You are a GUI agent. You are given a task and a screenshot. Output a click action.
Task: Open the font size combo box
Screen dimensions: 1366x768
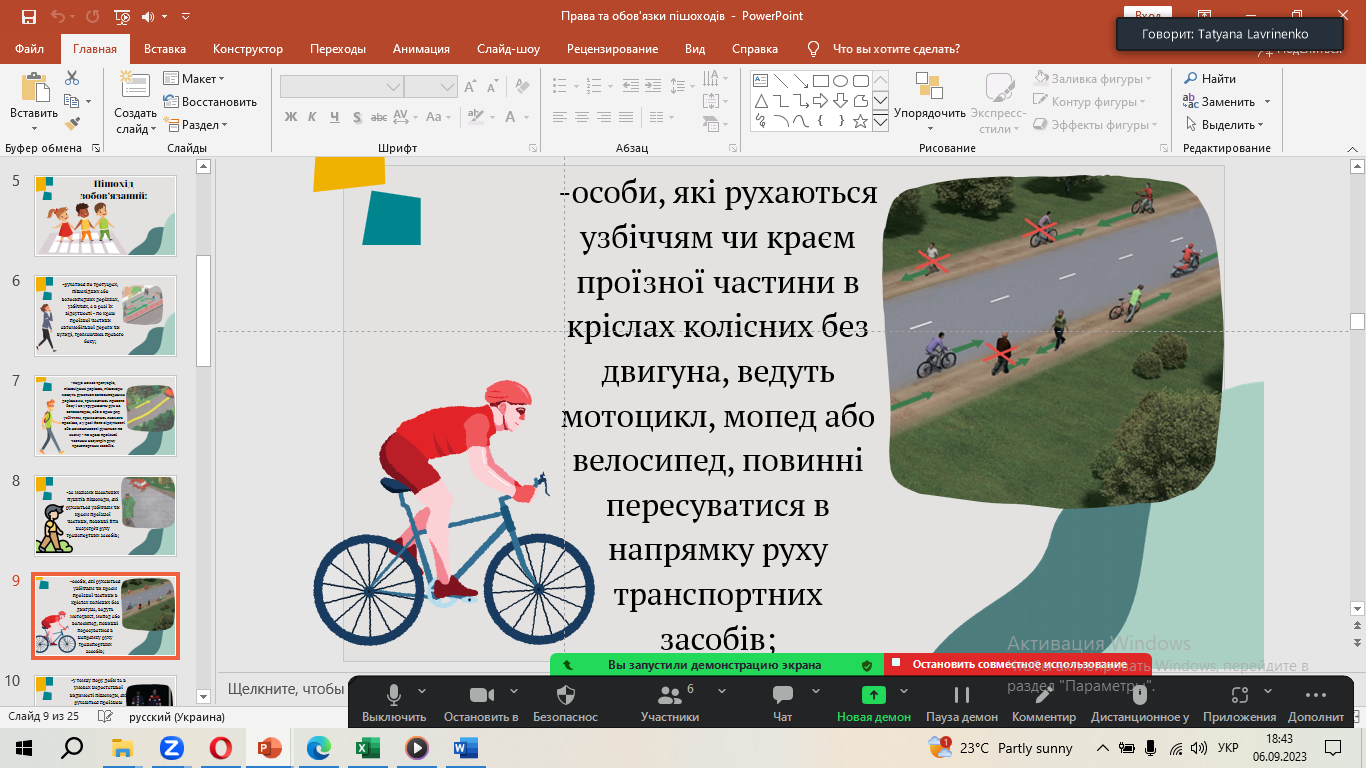pos(431,87)
